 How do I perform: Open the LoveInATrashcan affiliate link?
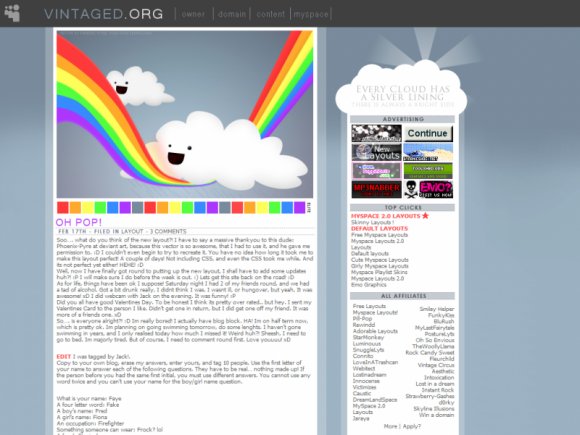coord(375,362)
